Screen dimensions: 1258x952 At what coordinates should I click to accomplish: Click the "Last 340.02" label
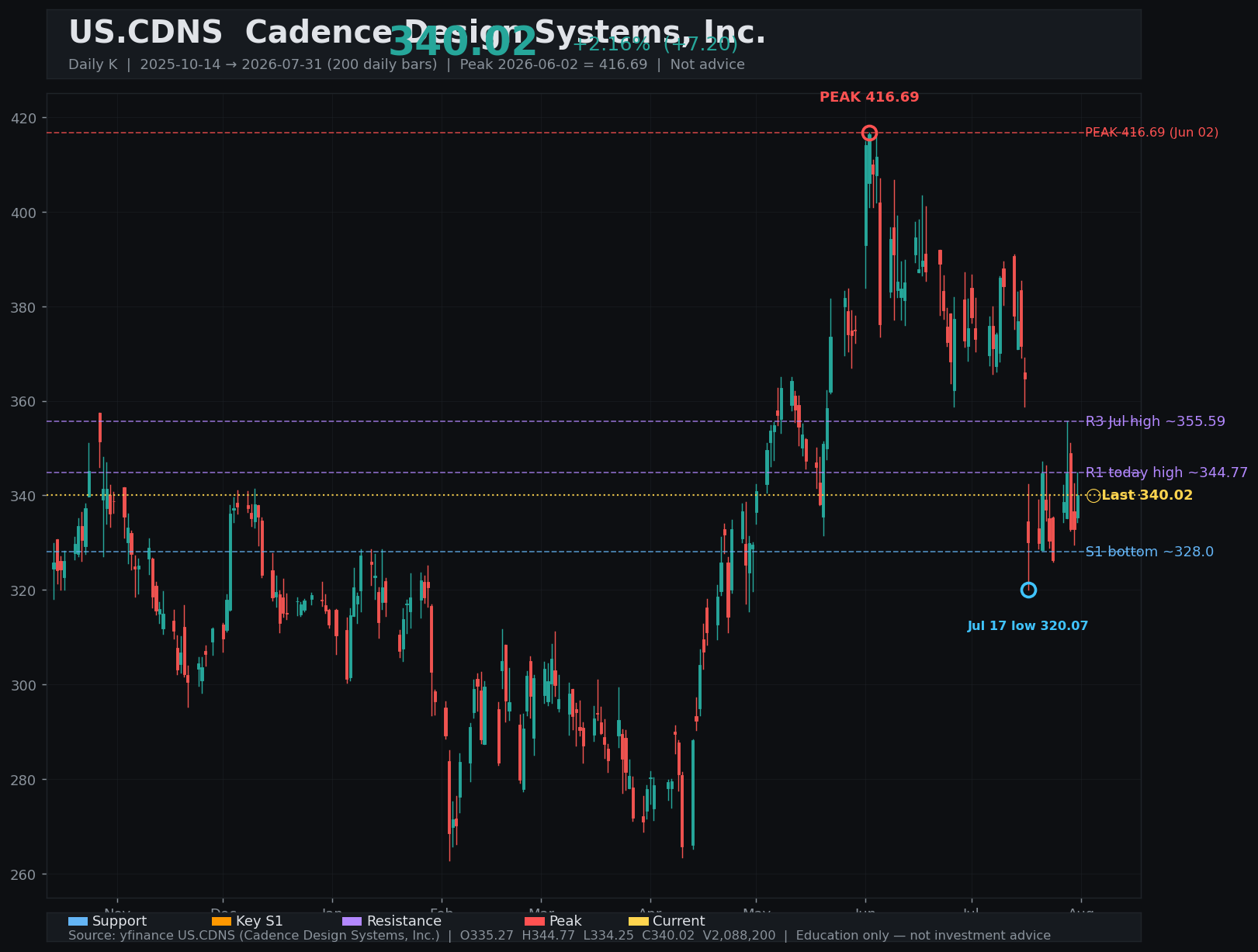1147,495
